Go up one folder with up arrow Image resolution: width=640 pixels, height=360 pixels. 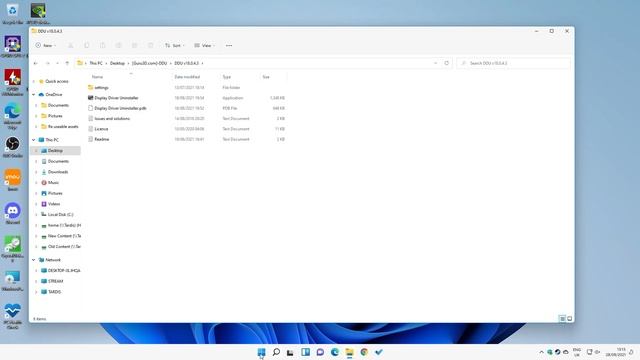(67, 63)
